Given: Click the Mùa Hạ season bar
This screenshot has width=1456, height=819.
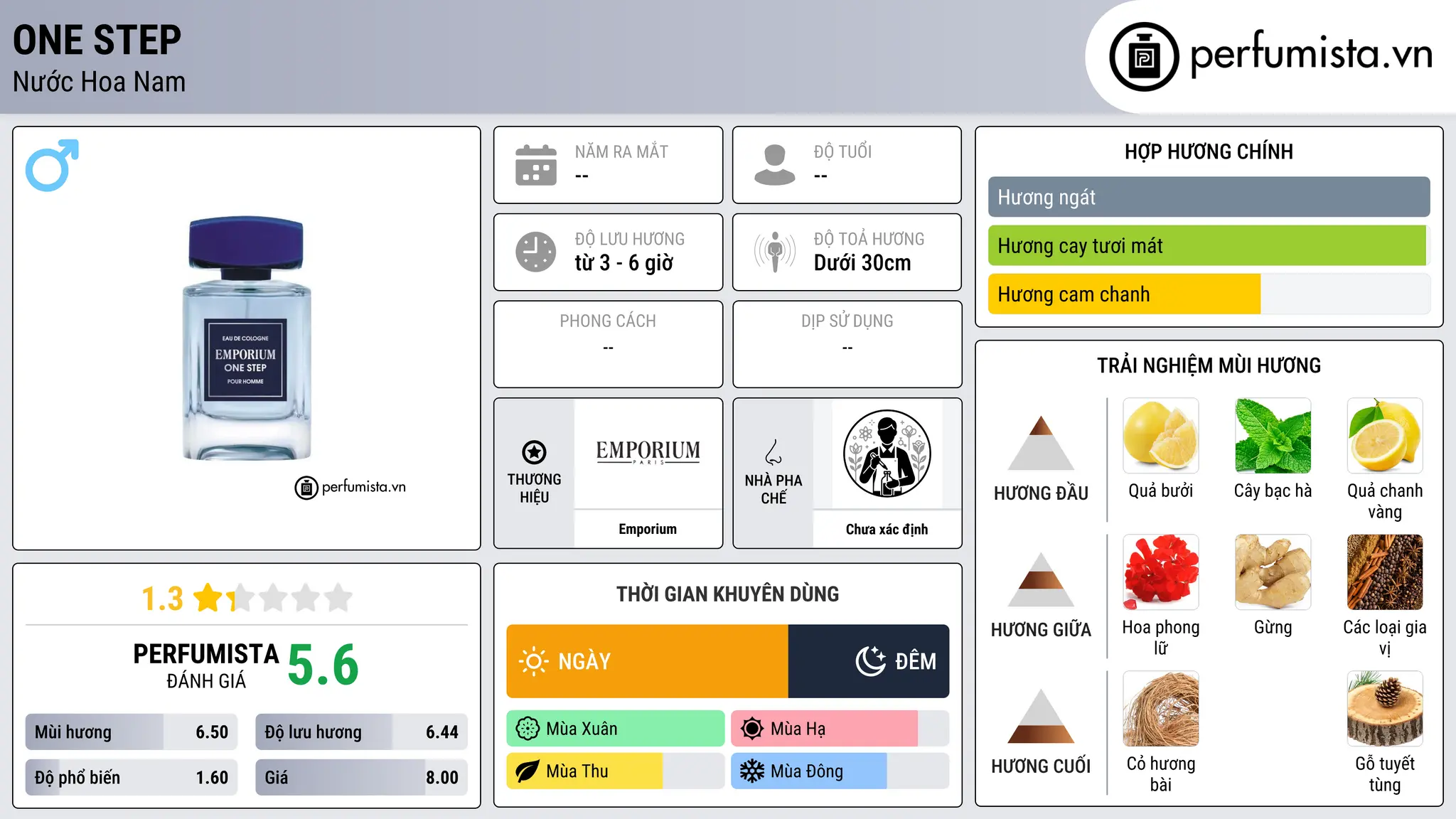Looking at the screenshot, I should pos(840,729).
